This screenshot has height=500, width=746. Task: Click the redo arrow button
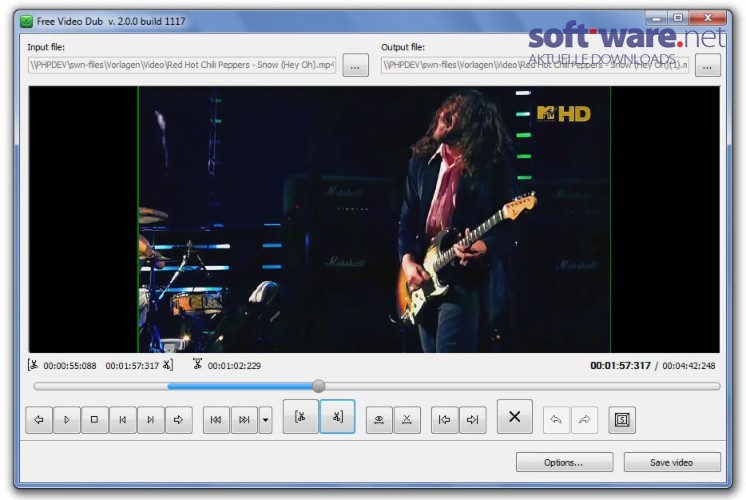[584, 420]
